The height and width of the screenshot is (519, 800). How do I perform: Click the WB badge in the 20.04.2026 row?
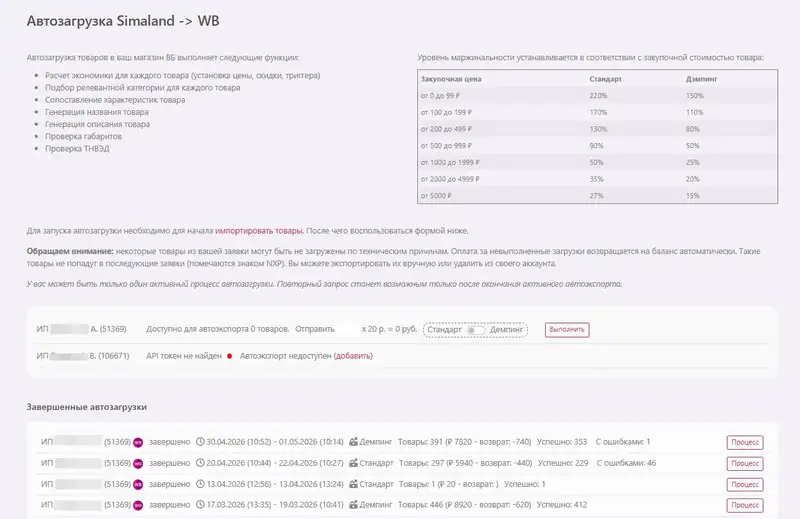pos(138,464)
